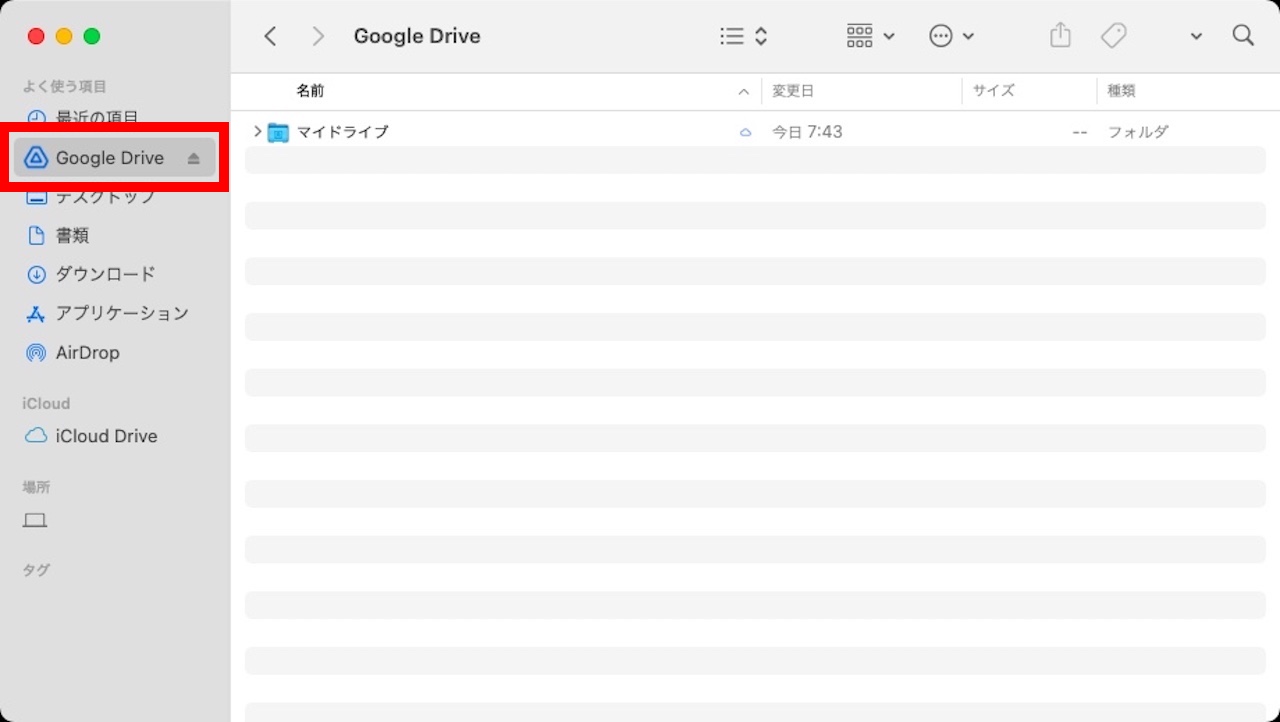The width and height of the screenshot is (1280, 722).
Task: Click the Google Drive window title
Action: [x=417, y=36]
